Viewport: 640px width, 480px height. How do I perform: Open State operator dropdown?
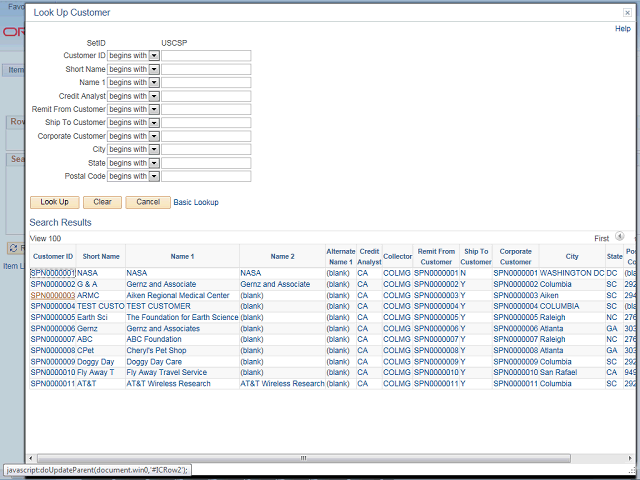(x=154, y=163)
